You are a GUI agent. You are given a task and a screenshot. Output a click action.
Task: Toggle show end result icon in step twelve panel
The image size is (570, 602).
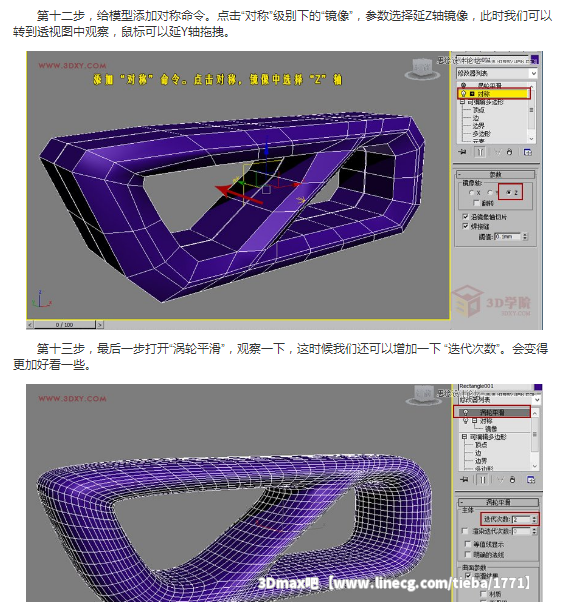tap(480, 152)
